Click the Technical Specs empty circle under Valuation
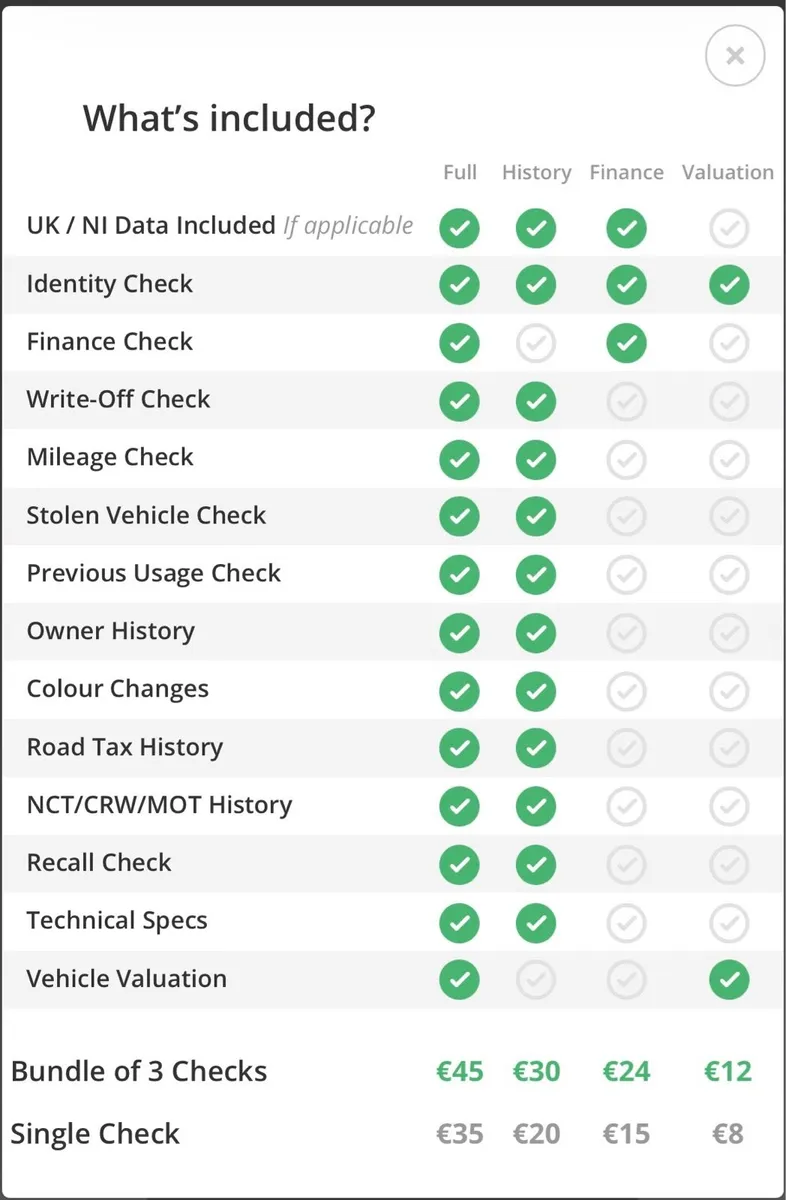Screen dimensions: 786x1200 (729, 923)
